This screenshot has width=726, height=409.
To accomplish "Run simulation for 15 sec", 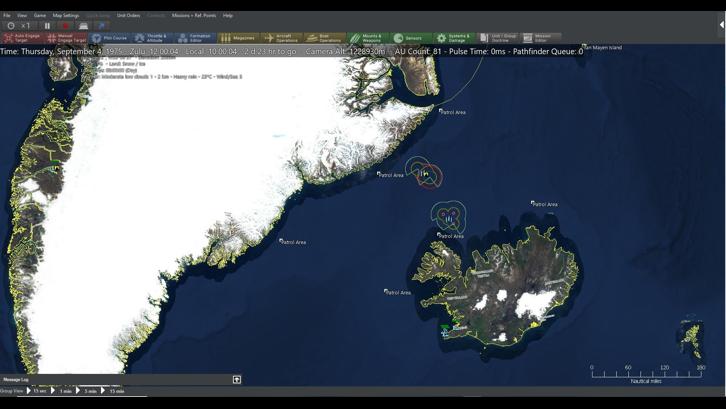I will (36, 391).
